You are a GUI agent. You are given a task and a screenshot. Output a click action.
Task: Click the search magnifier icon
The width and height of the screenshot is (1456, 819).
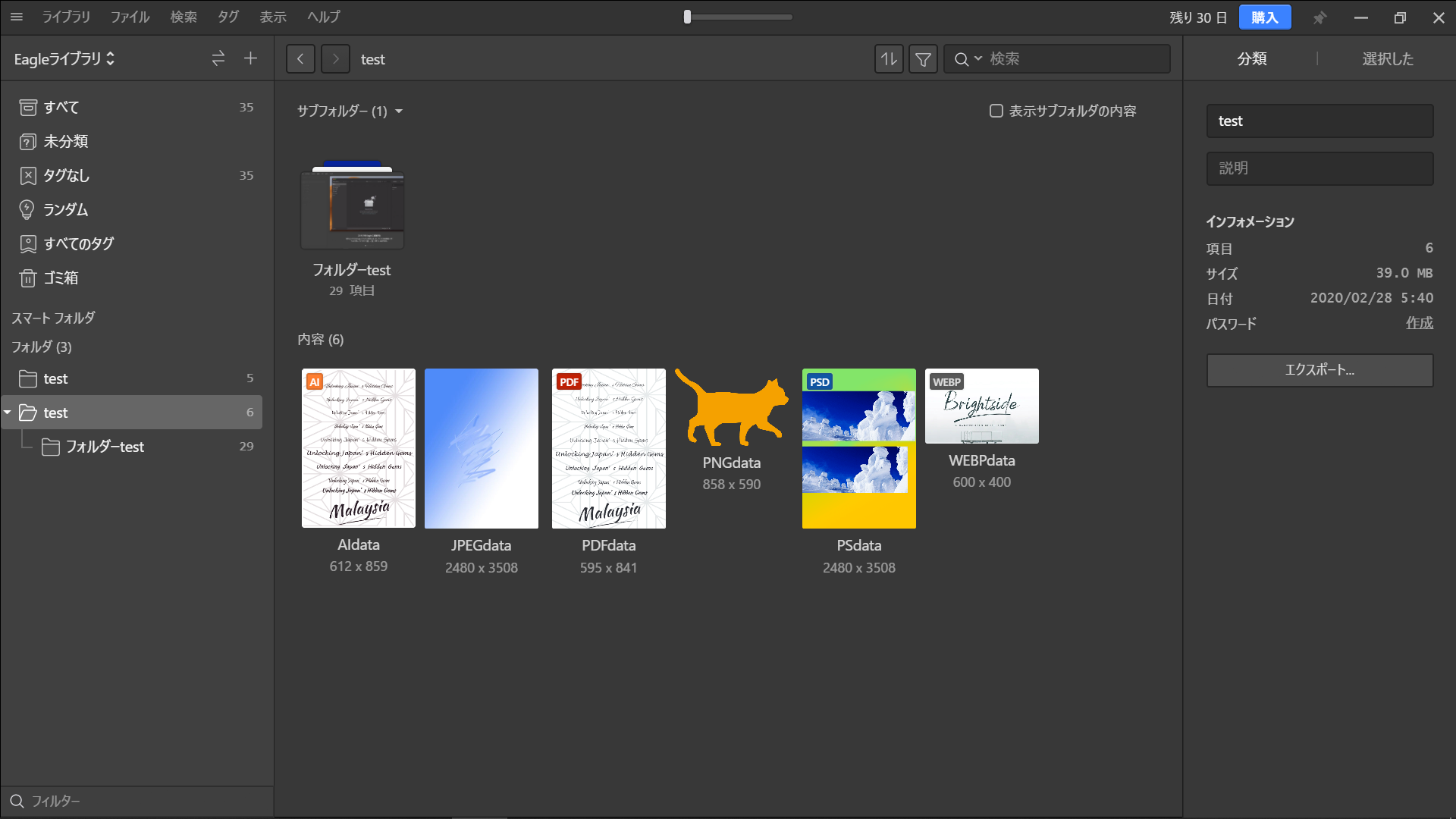coord(961,59)
